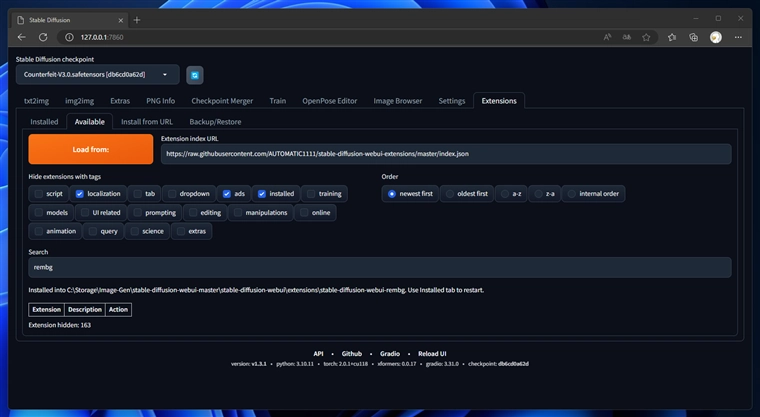Open a new browser tab
760x417 pixels.
click(x=137, y=20)
